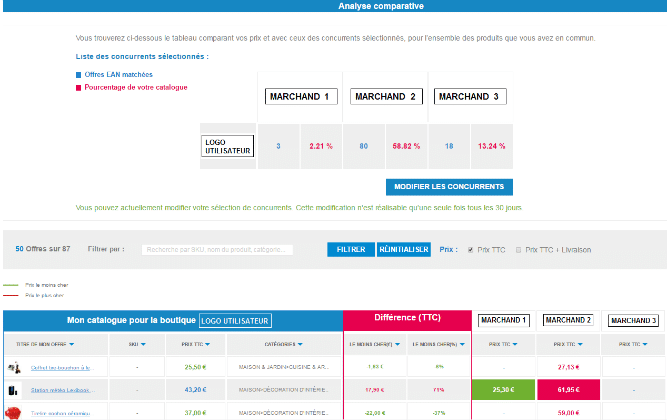The width and height of the screenshot is (667, 420).
Task: Click the 50 Offres sur 87 counter
Action: (43, 249)
